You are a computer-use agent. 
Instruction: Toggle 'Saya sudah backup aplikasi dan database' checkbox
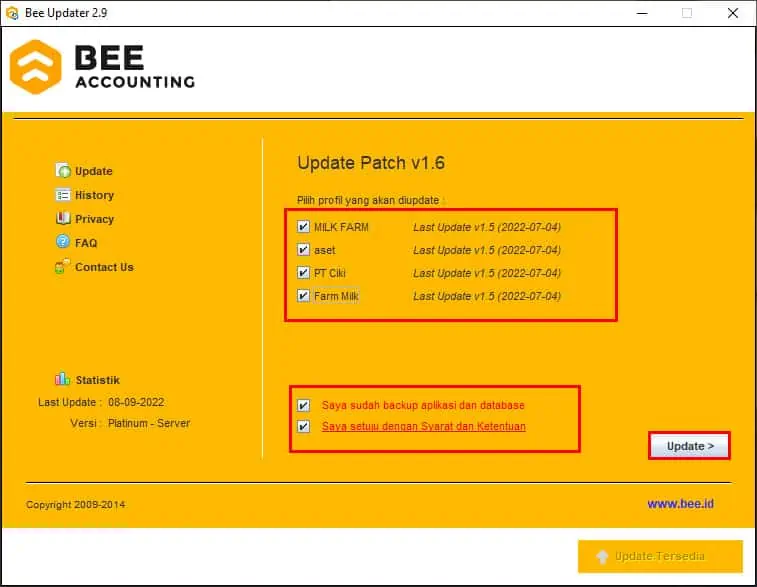click(304, 405)
